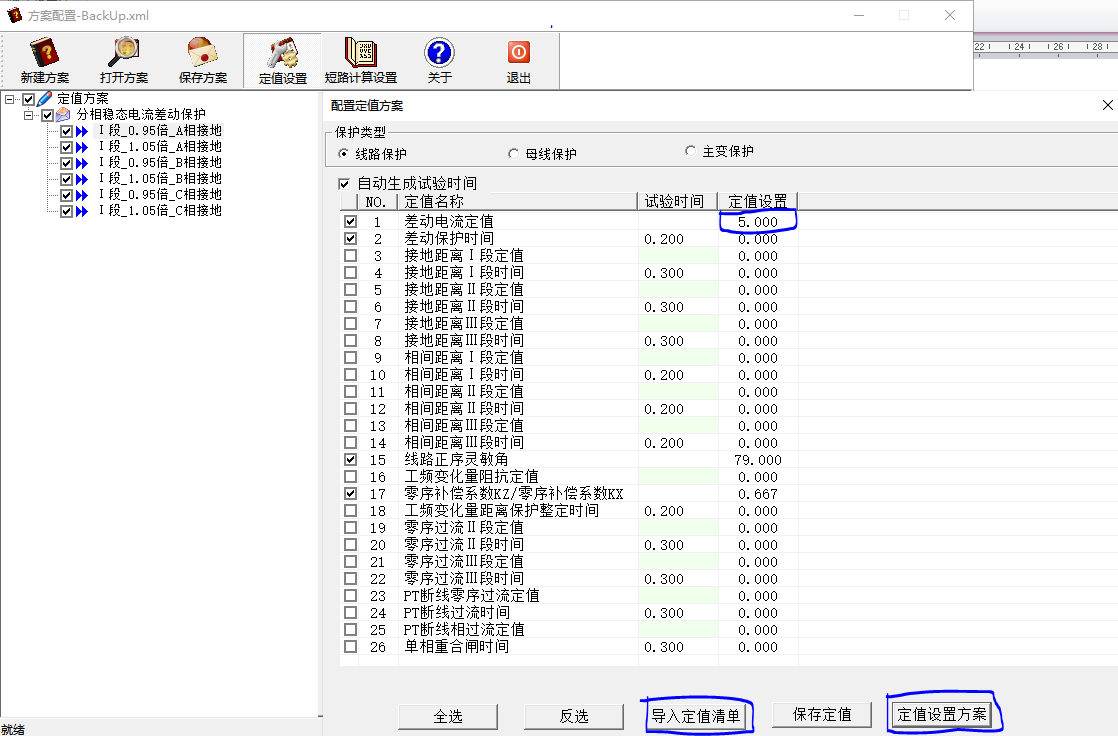Choose 主变保护 protection type
The height and width of the screenshot is (736, 1118).
pyautogui.click(x=690, y=151)
